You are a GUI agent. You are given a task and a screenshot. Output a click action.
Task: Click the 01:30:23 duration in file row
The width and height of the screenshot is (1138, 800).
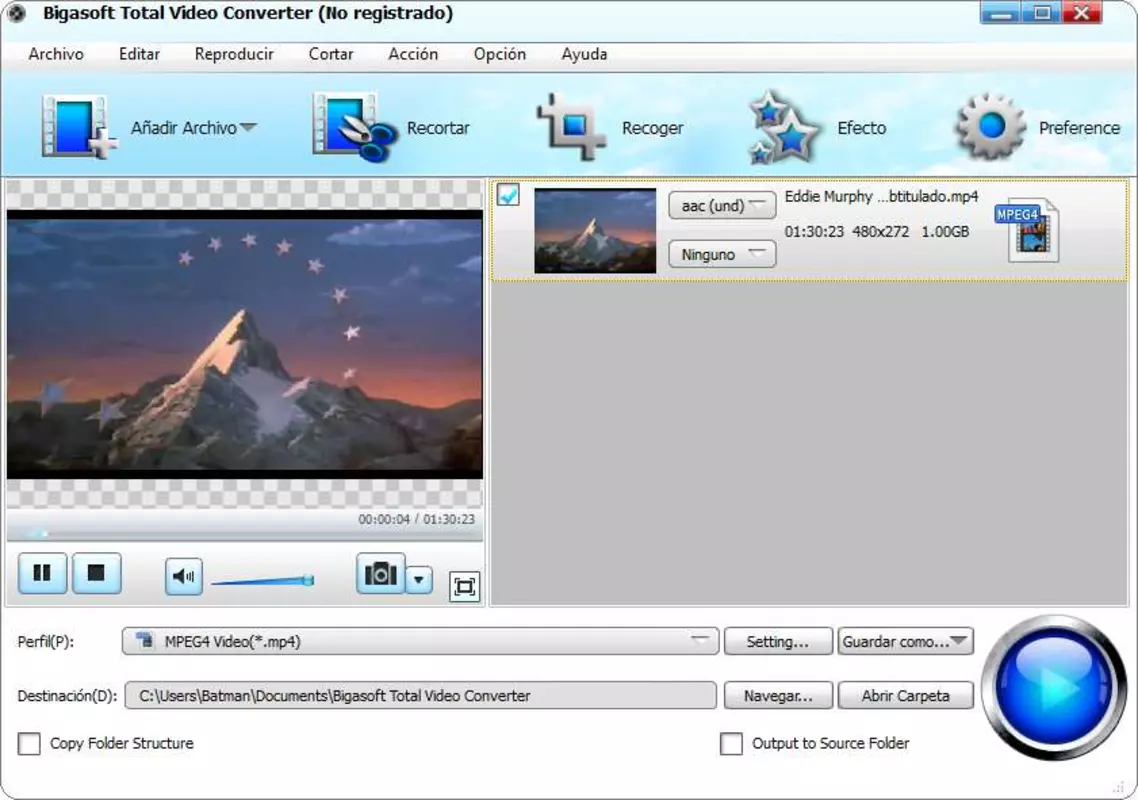[x=814, y=232]
